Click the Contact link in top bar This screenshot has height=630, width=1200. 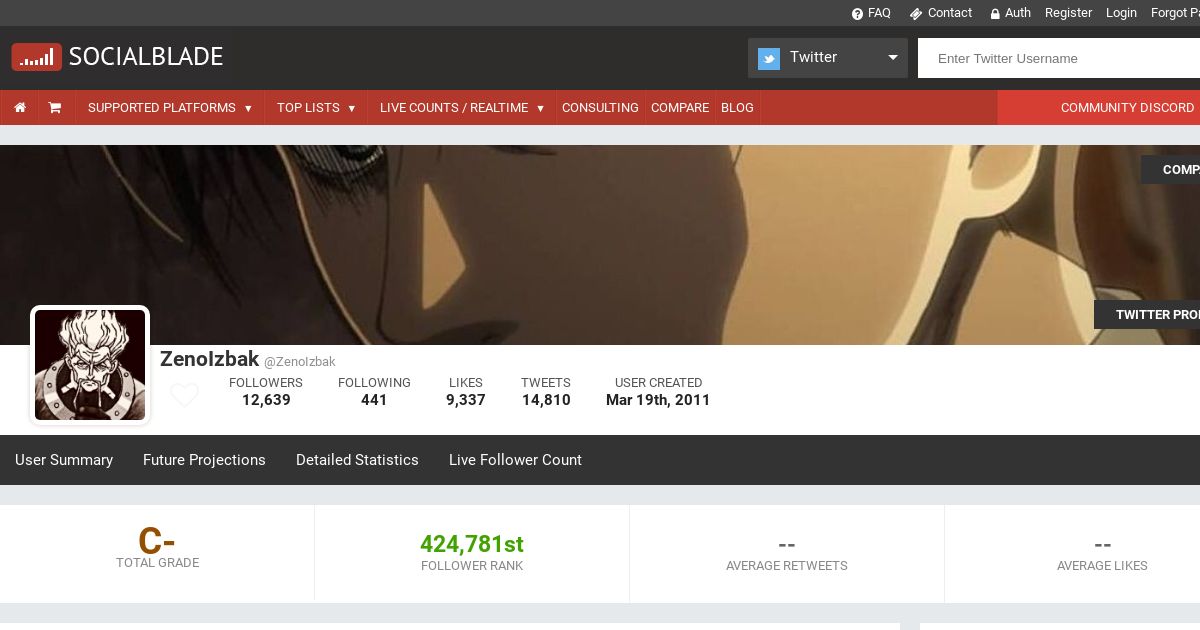pos(950,13)
